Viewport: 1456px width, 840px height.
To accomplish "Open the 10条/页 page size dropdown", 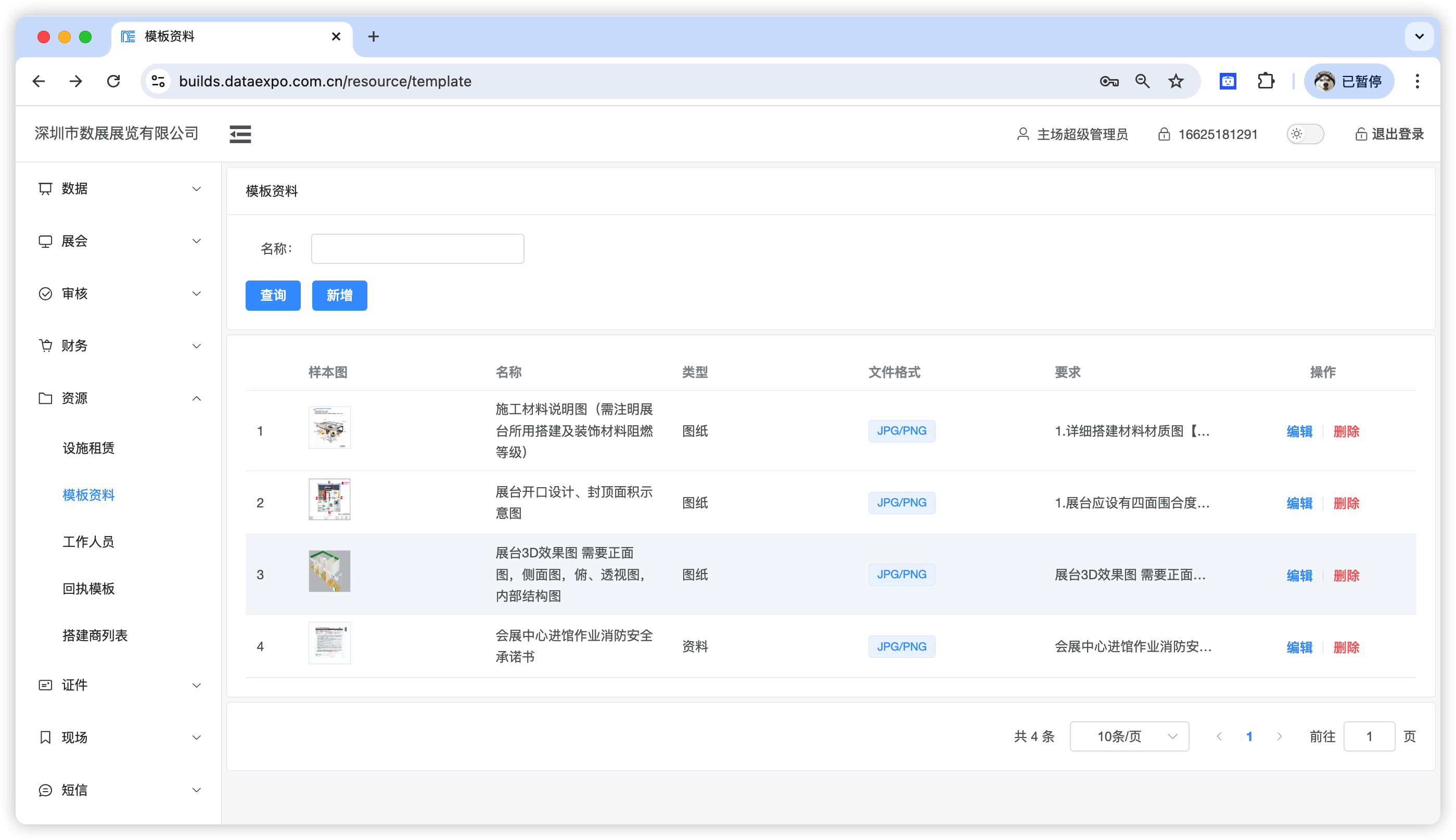I will (x=1129, y=736).
